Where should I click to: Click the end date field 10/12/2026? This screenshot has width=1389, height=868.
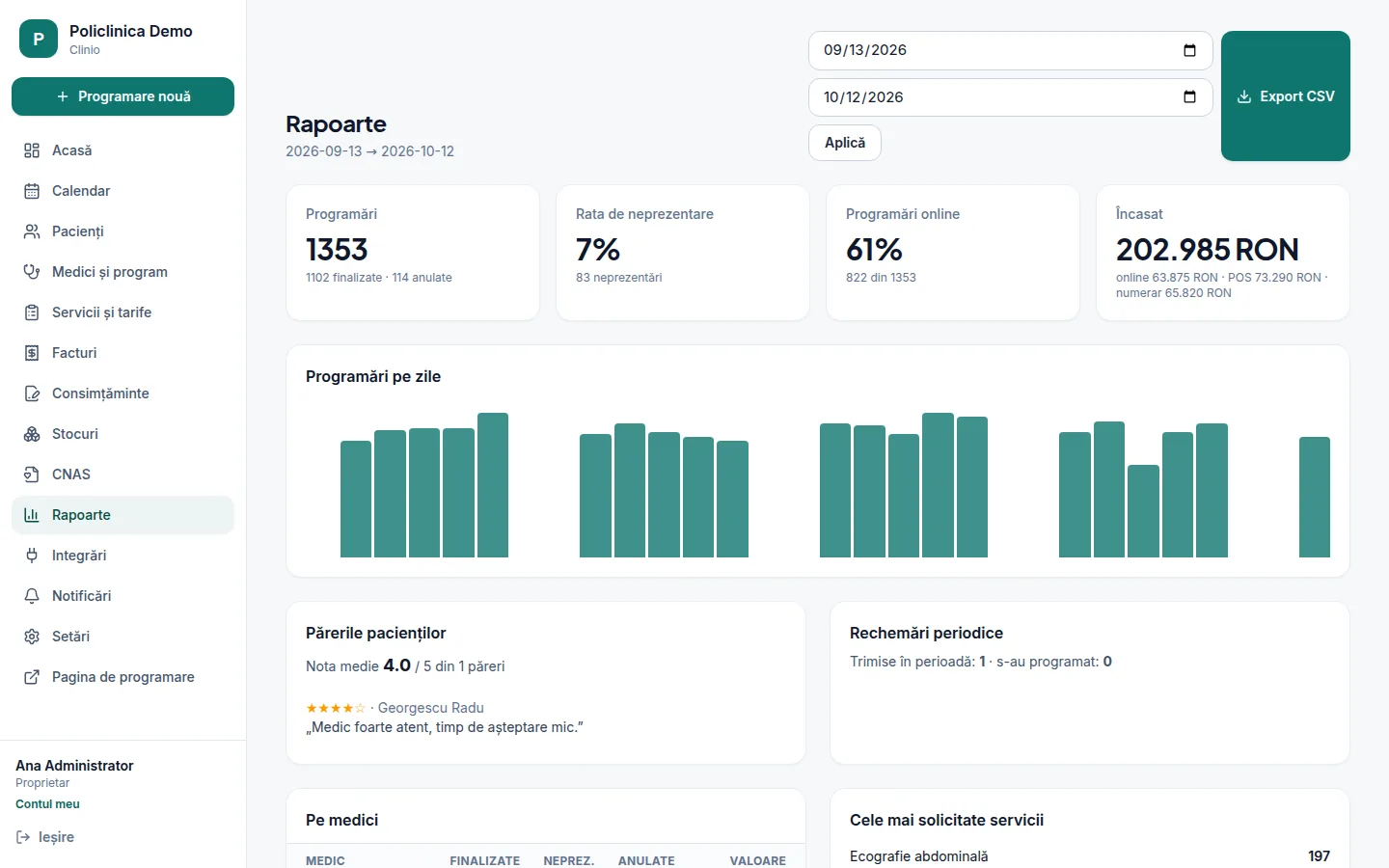click(x=1010, y=97)
